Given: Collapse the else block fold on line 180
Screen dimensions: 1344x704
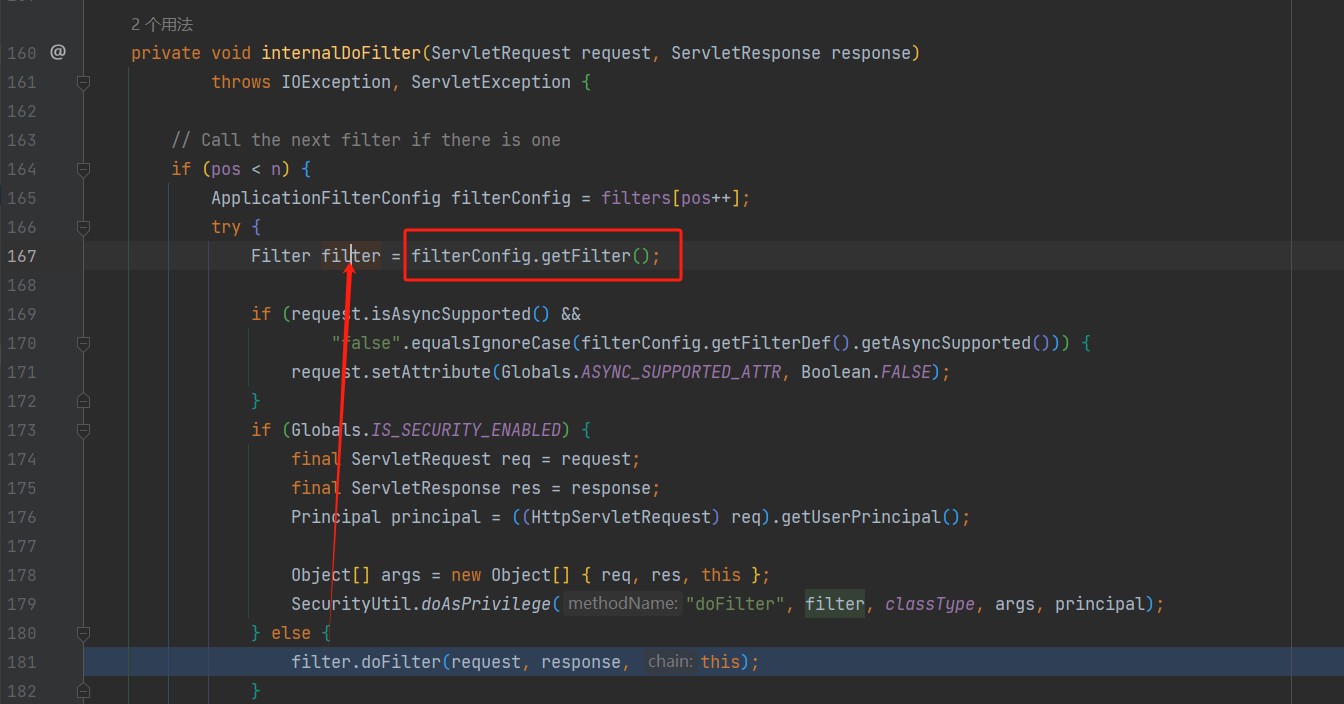Looking at the screenshot, I should 84,633.
